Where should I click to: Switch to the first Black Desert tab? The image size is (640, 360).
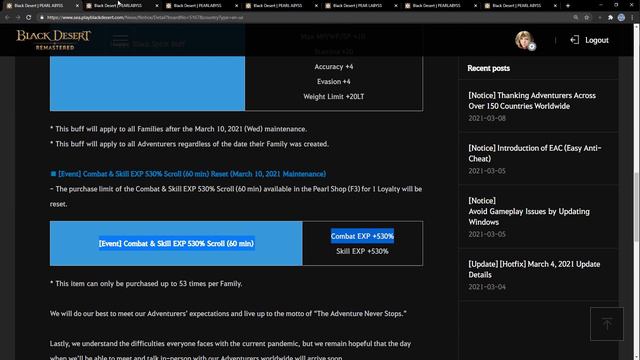tap(39, 6)
